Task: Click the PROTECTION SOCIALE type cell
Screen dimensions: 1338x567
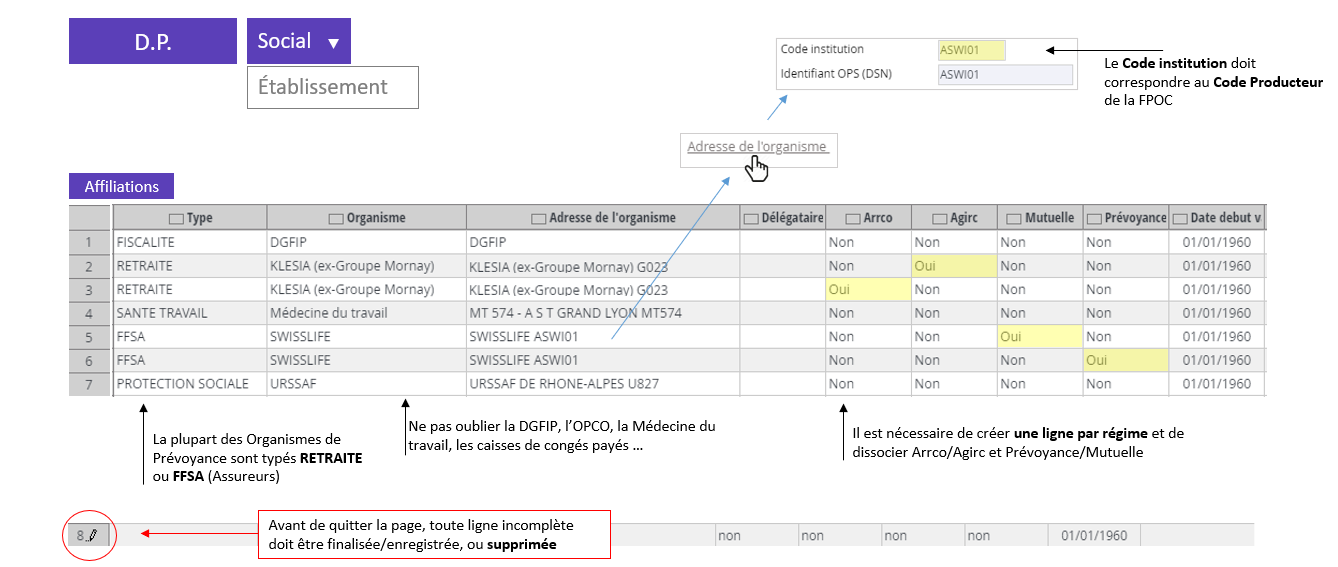Action: coord(190,384)
